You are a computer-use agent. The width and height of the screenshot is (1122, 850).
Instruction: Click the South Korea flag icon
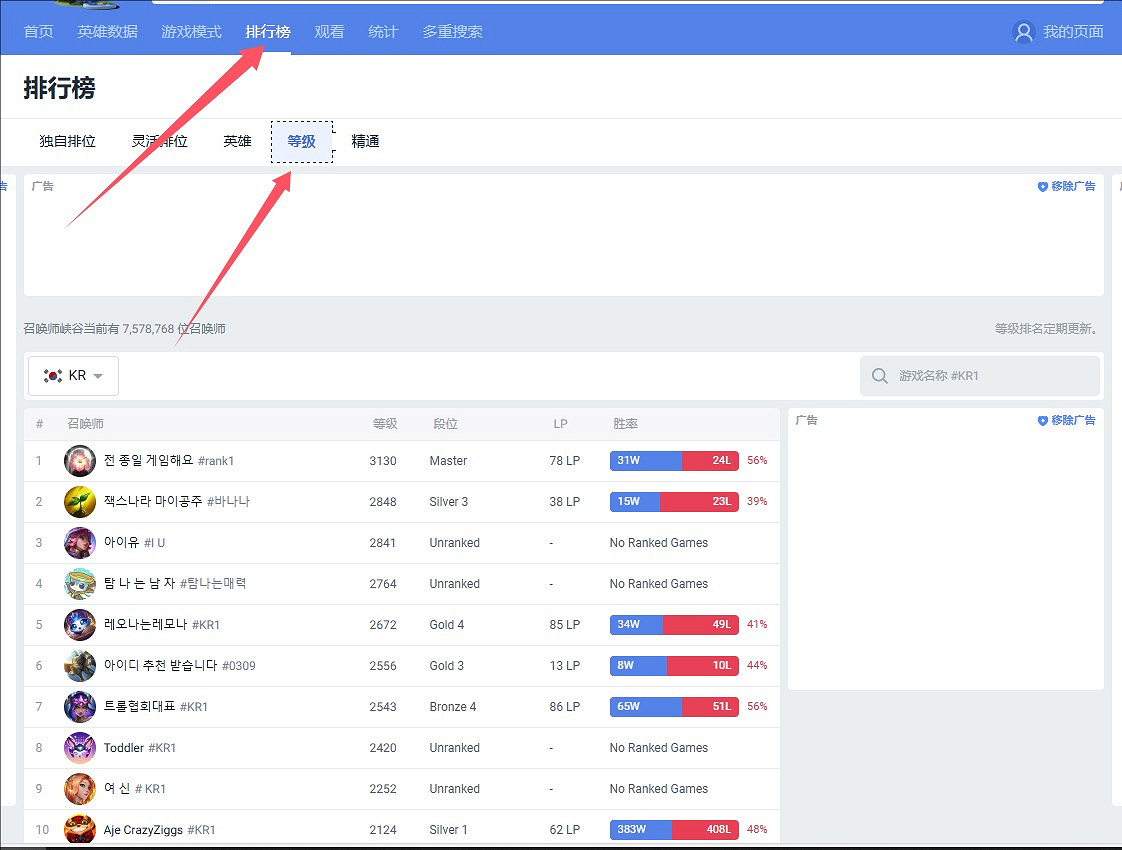point(53,376)
